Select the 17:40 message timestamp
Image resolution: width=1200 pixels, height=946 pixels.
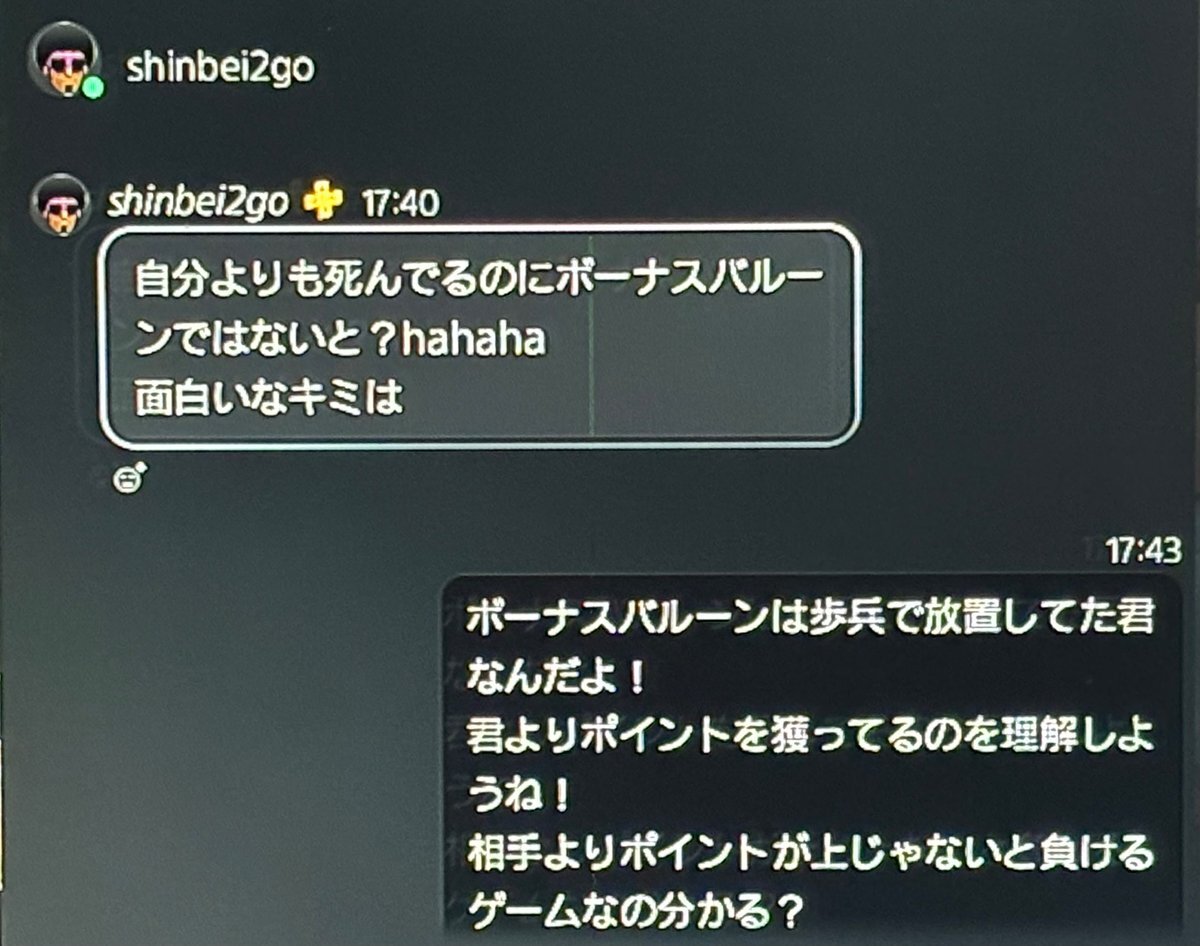click(x=400, y=205)
